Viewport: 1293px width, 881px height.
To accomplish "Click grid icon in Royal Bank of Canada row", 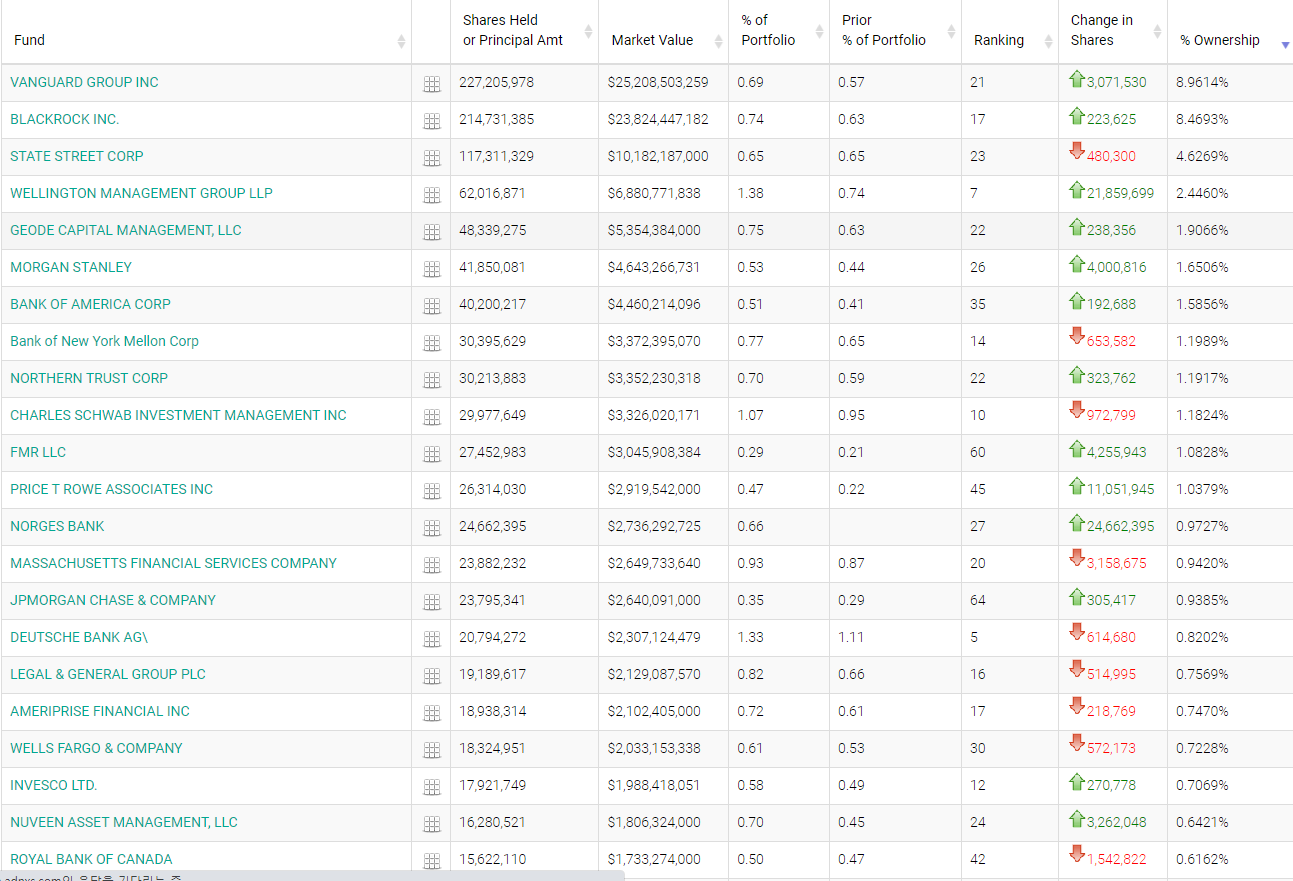I will [x=432, y=861].
